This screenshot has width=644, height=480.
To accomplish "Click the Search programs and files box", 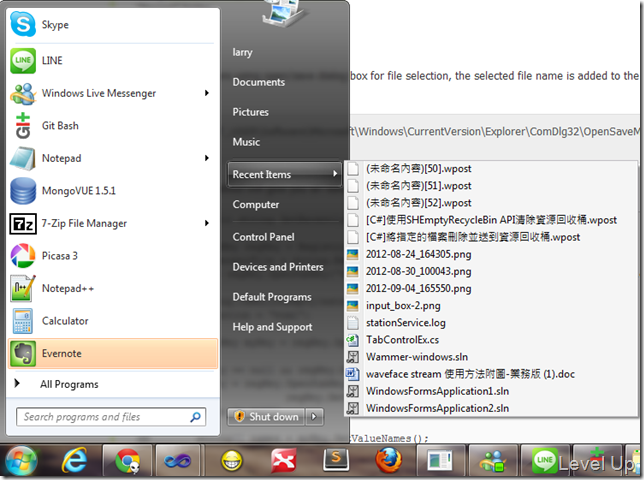I will 111,417.
